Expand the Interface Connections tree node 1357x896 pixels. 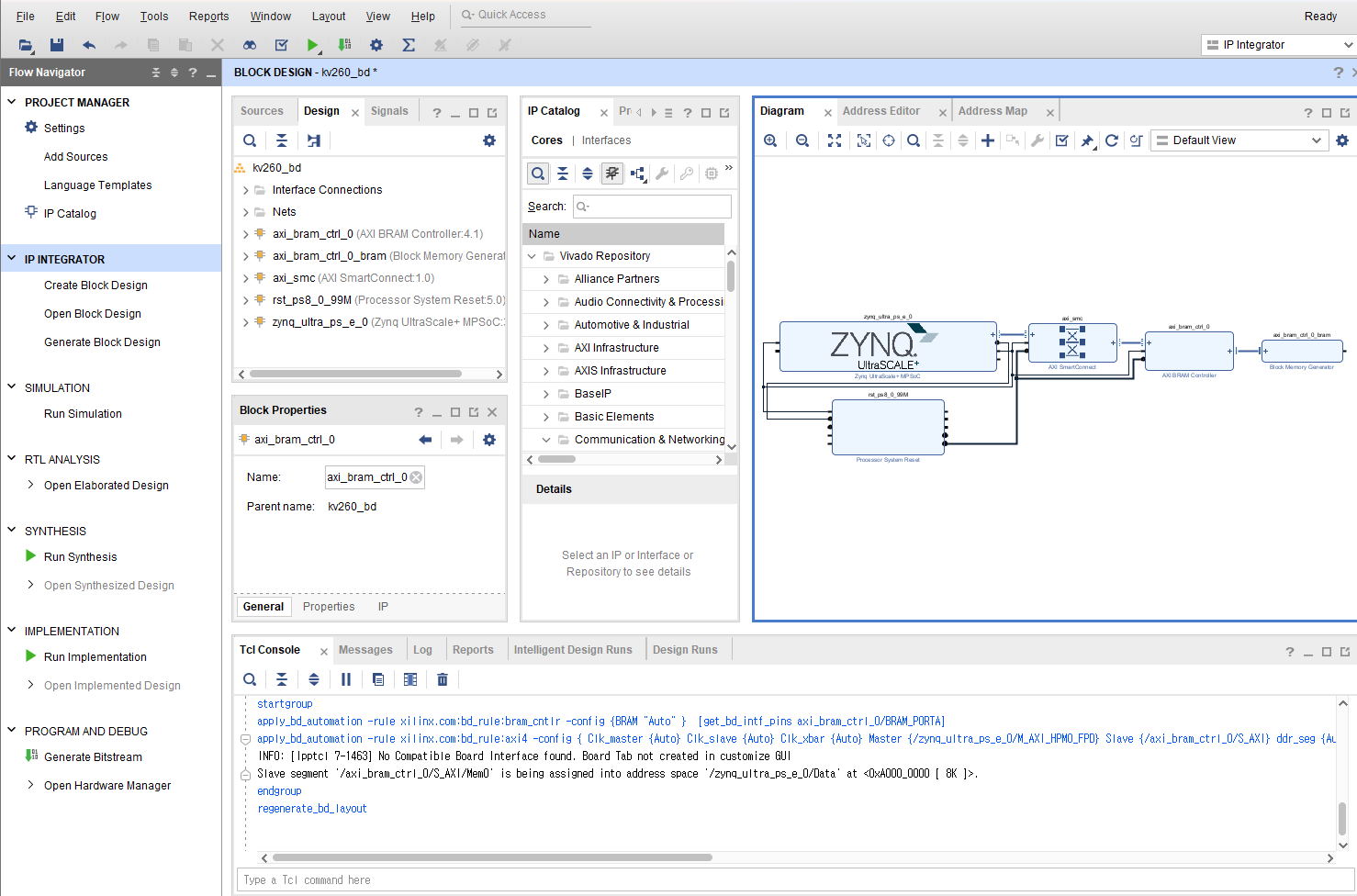point(246,190)
